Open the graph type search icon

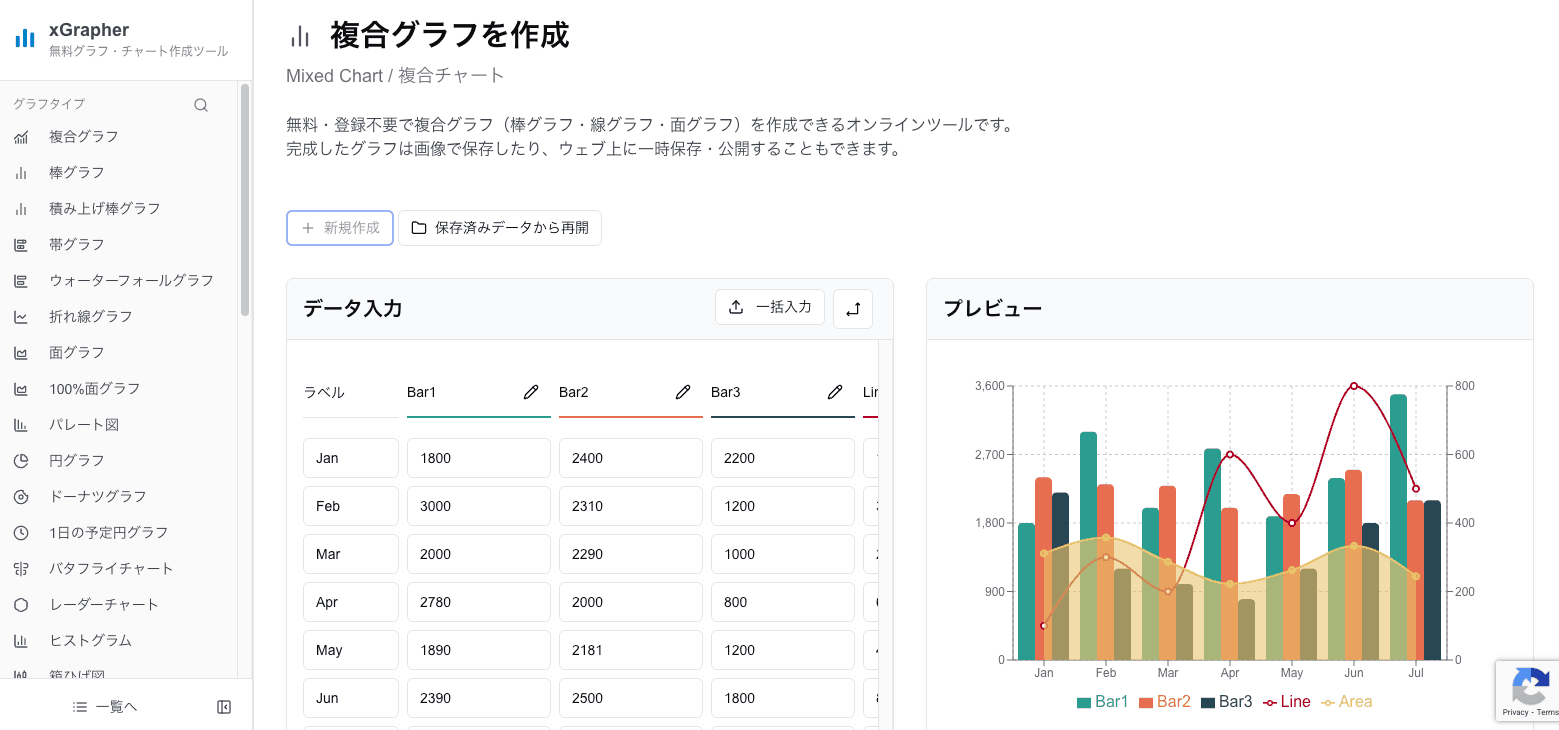pyautogui.click(x=200, y=104)
